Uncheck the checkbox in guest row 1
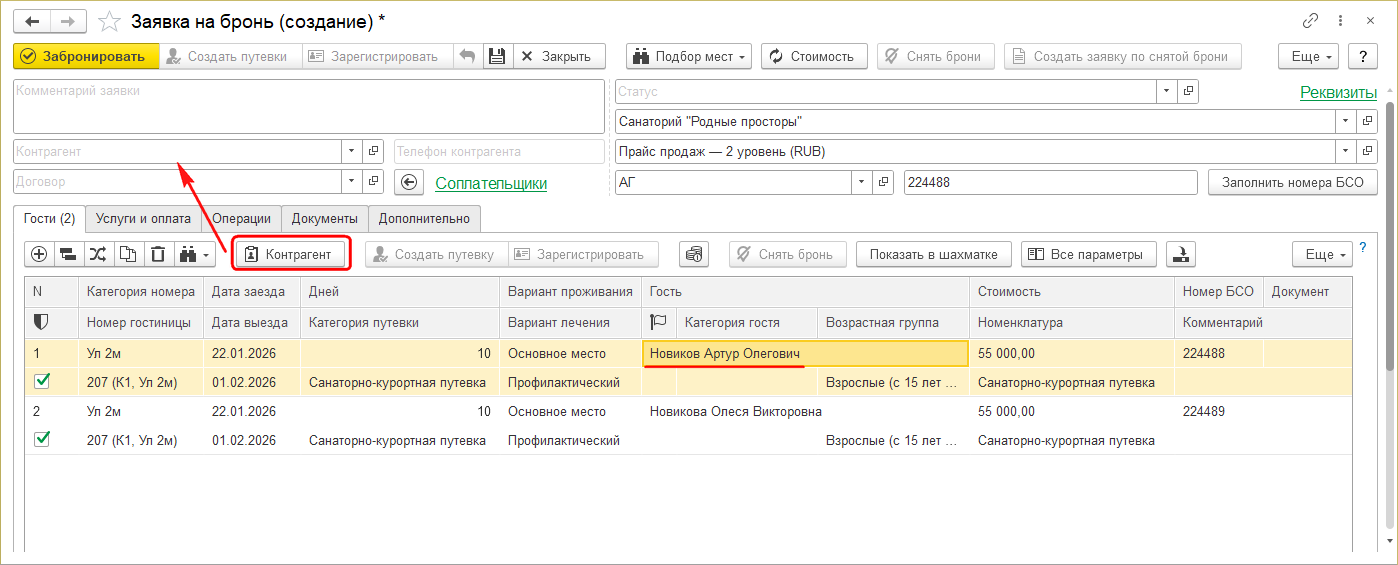 (41, 381)
